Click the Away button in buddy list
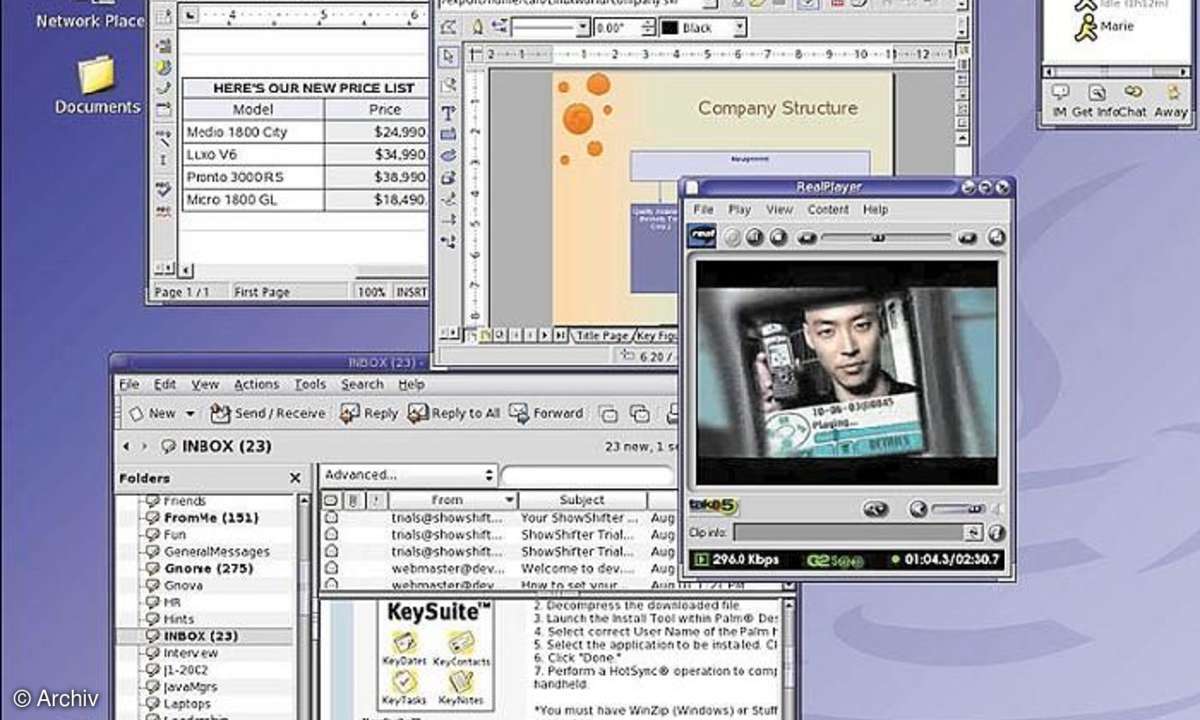 point(1170,101)
